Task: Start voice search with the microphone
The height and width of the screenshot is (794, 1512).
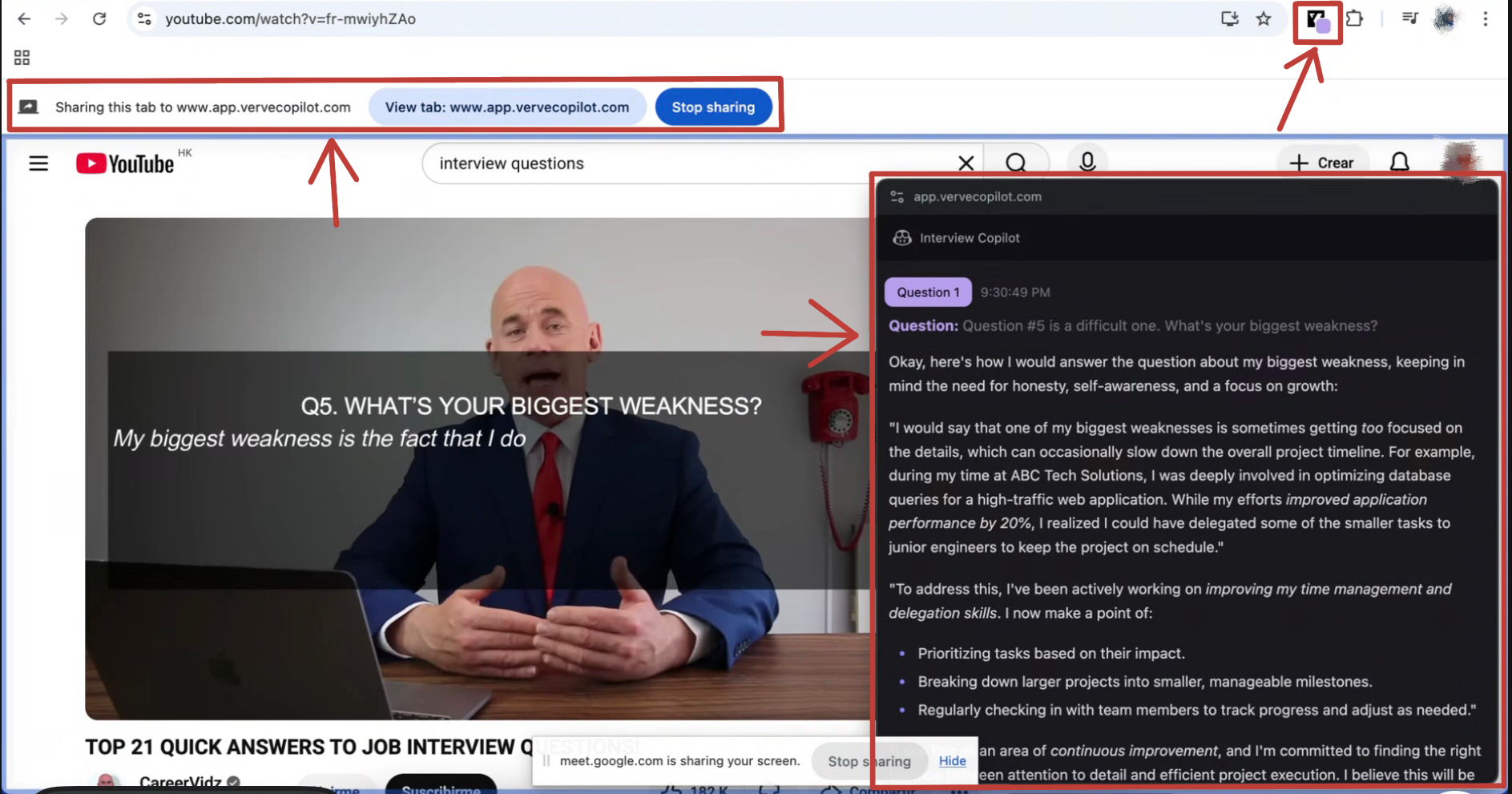Action: pyautogui.click(x=1087, y=163)
